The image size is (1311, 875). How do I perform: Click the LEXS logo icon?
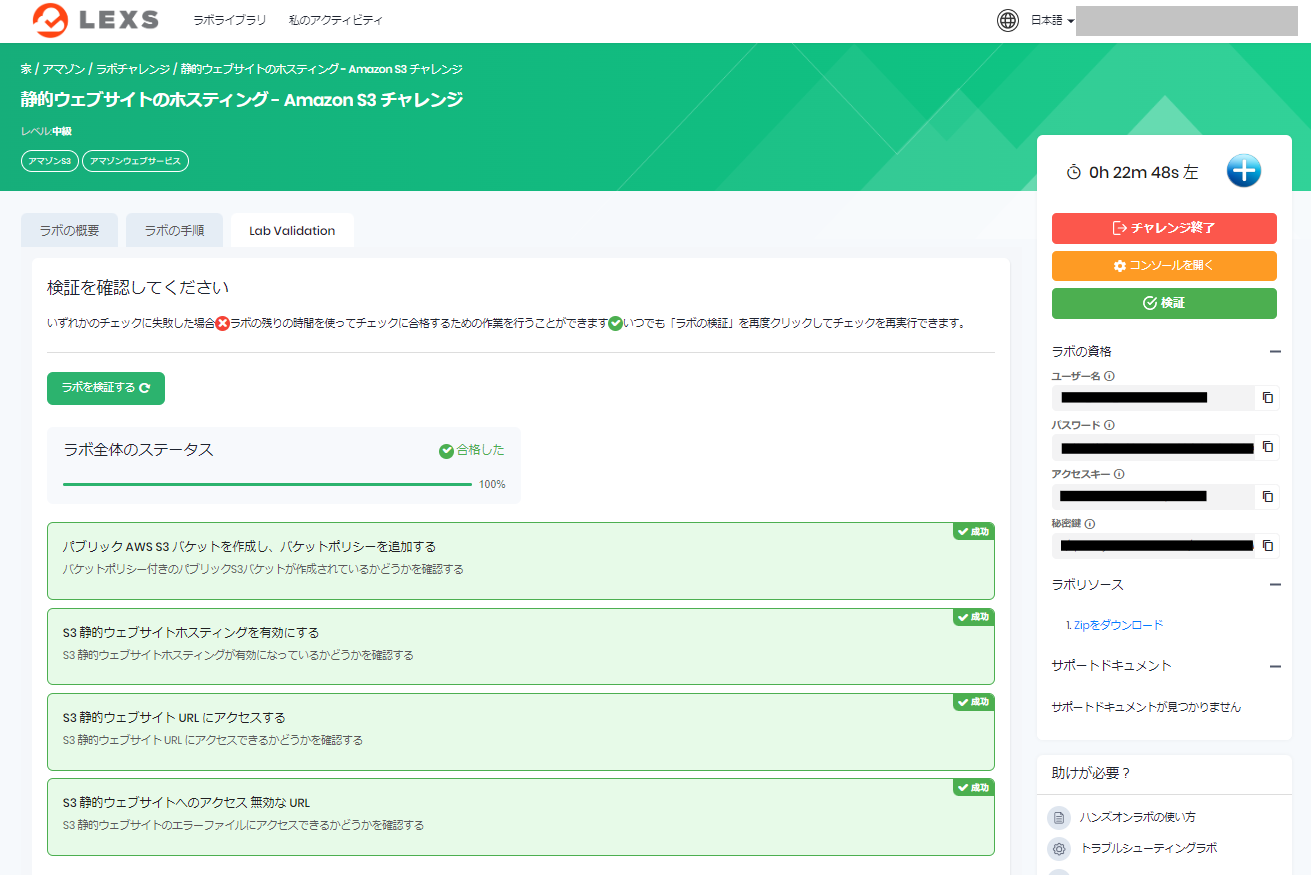(51, 20)
